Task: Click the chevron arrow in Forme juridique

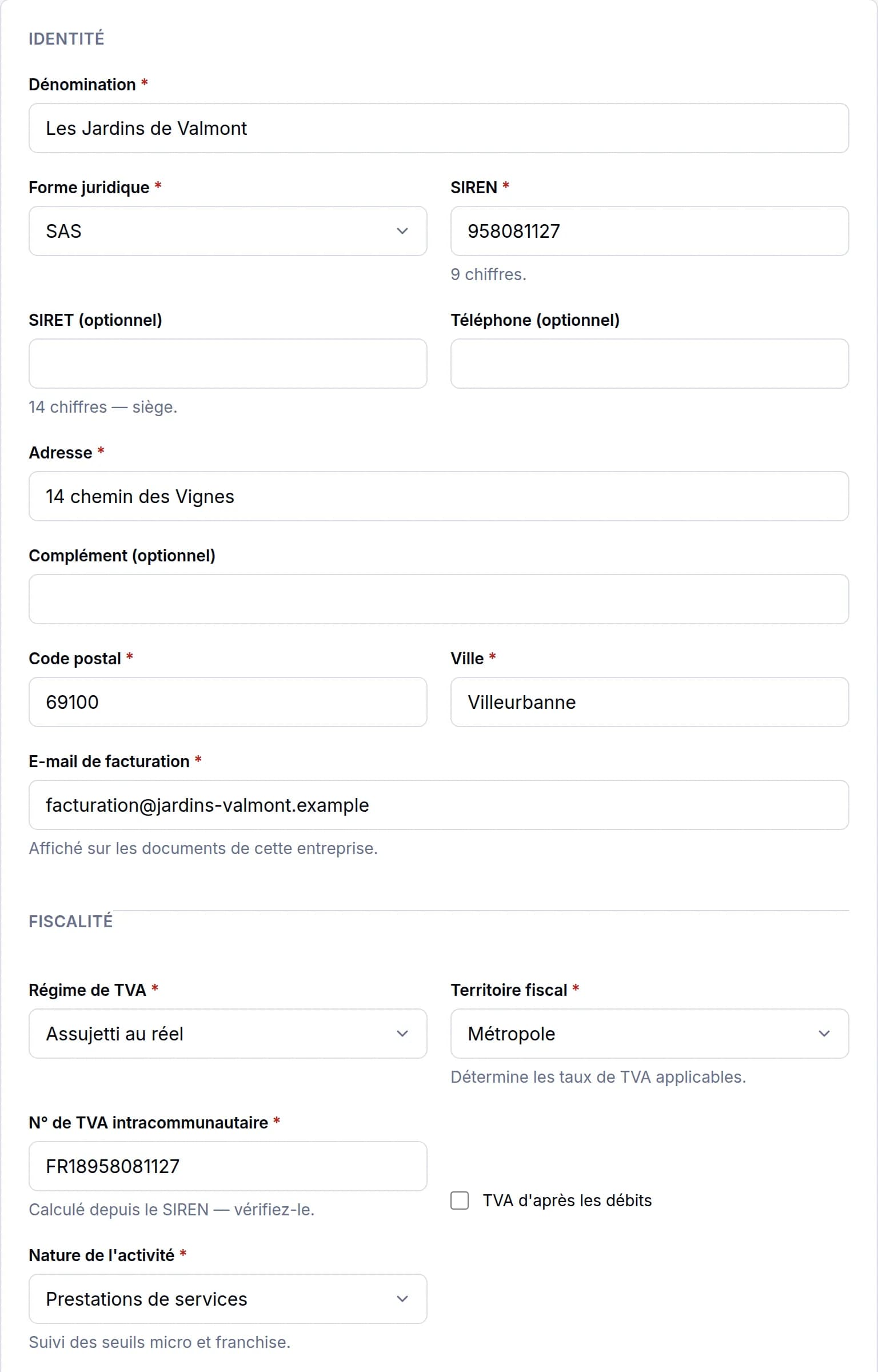Action: coord(402,231)
